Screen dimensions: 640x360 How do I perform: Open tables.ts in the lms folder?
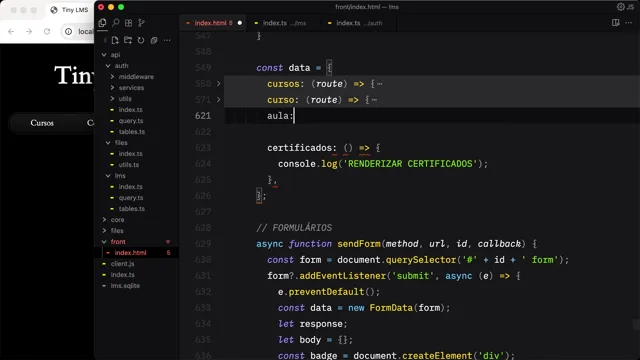[x=132, y=209]
